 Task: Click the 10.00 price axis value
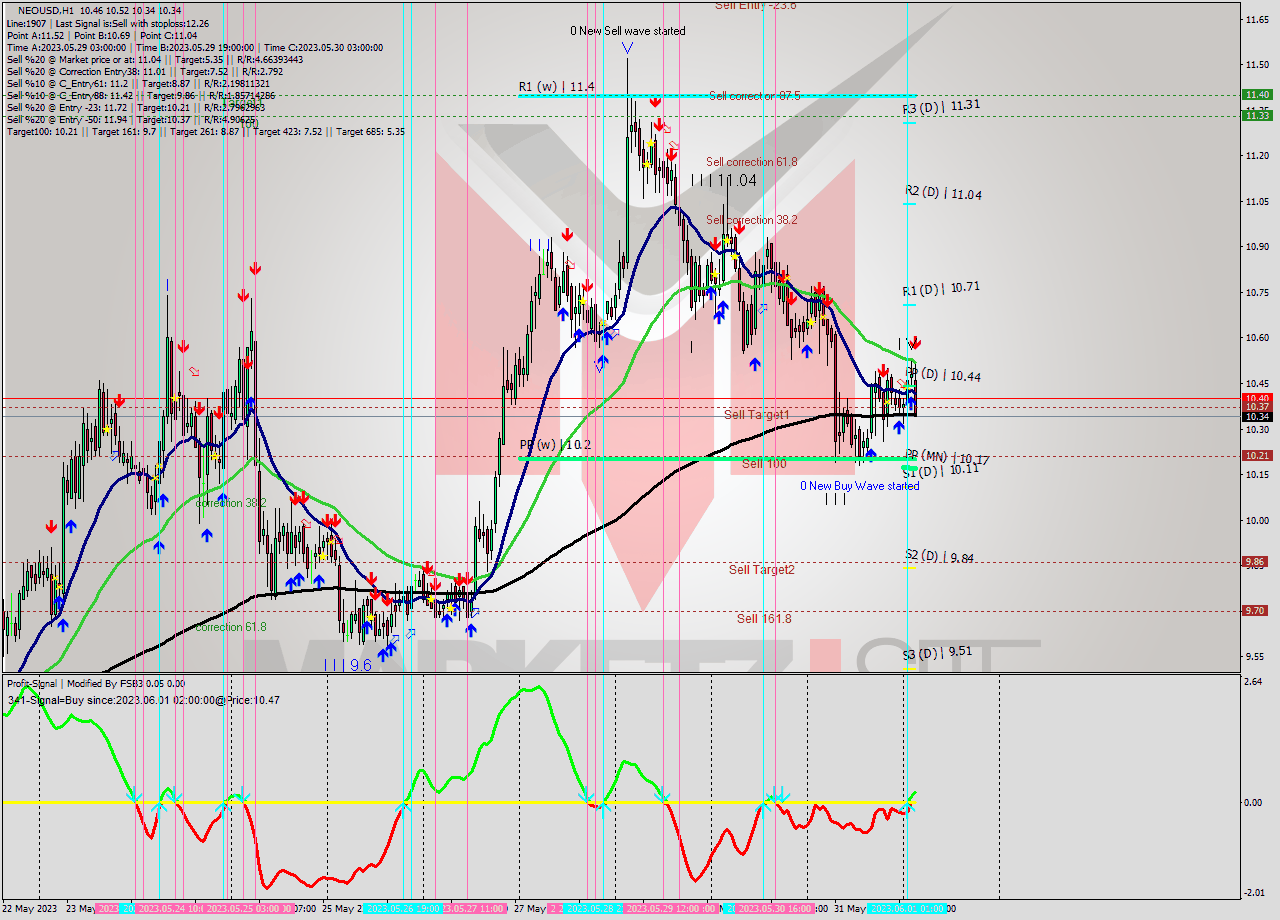tap(1257, 520)
